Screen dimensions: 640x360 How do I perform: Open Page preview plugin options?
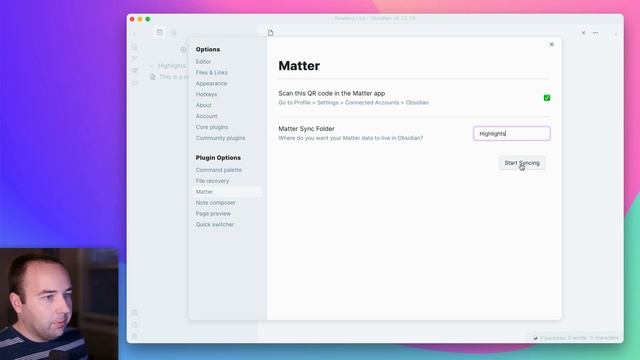[213, 213]
